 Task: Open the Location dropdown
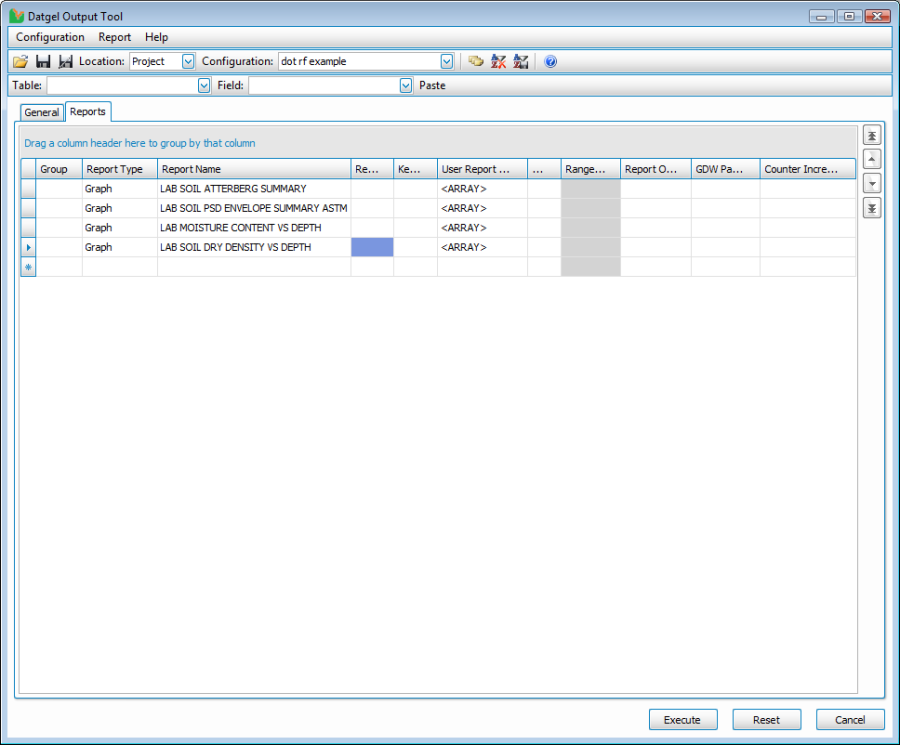click(188, 62)
